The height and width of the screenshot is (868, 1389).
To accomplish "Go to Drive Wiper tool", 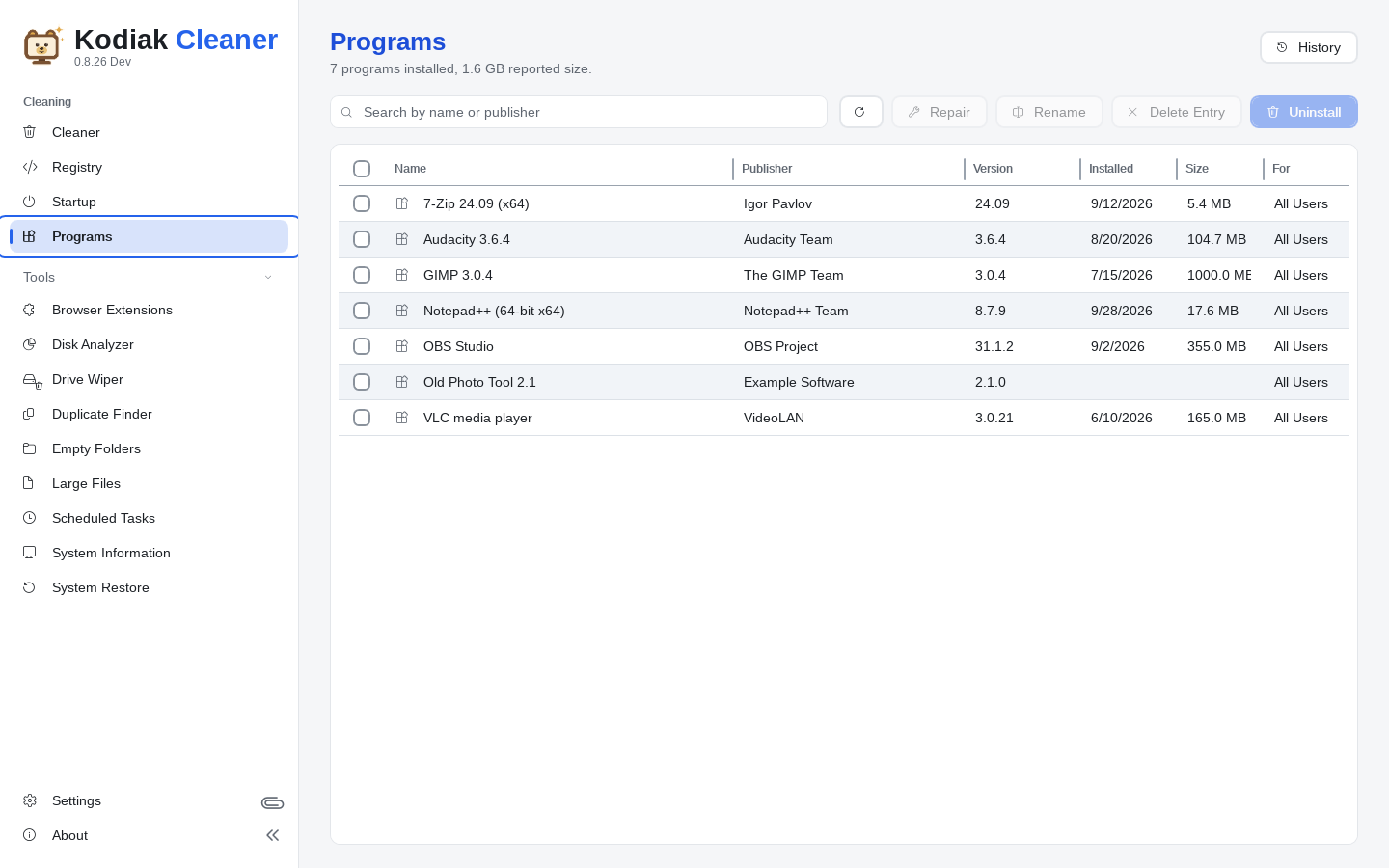I will [150, 379].
